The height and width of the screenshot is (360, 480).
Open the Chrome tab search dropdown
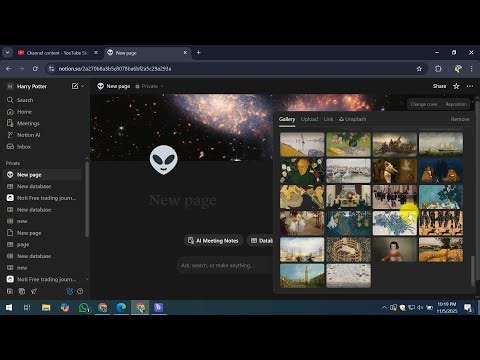(x=7, y=53)
